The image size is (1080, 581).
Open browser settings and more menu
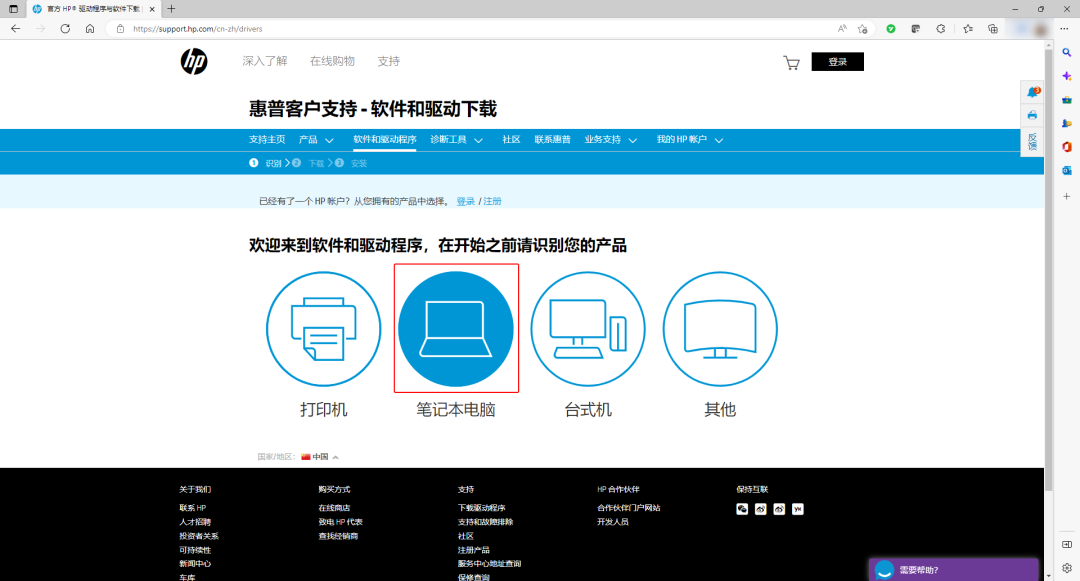[1064, 29]
